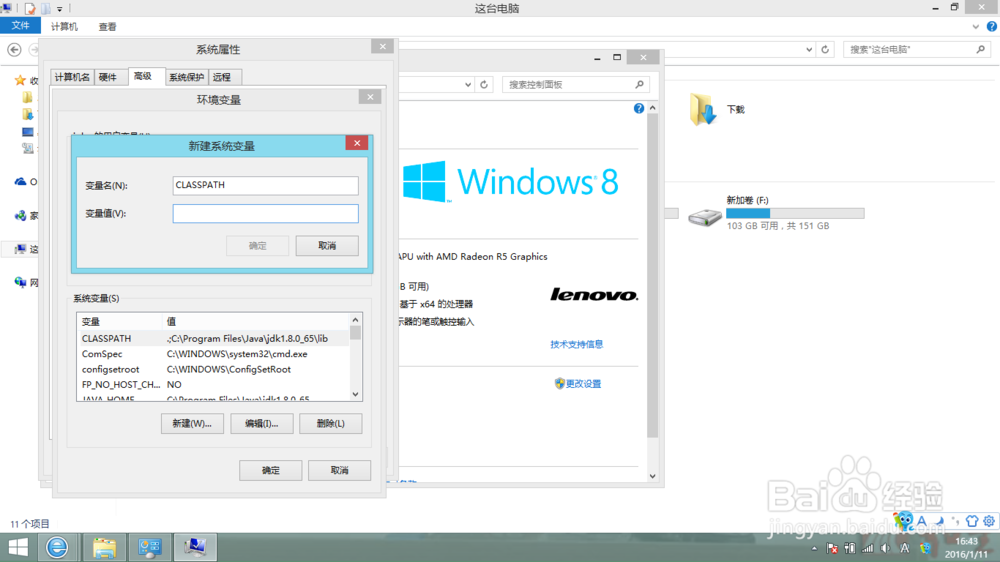
Task: Open the 新加卷 (F:) drive icon
Action: [x=704, y=218]
